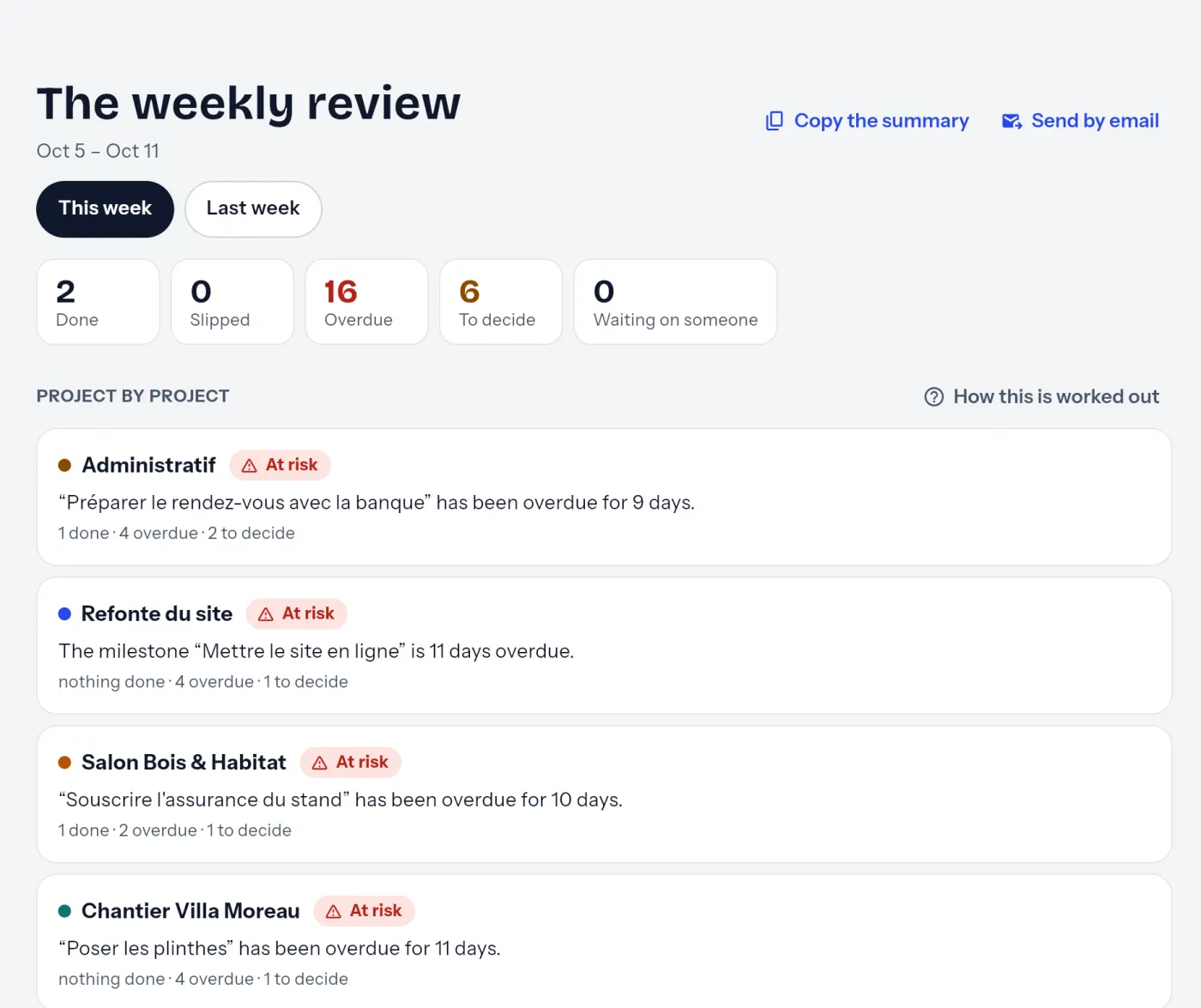Click the blue color dot next to Refonte du site
This screenshot has height=1008, width=1201.
click(x=64, y=613)
